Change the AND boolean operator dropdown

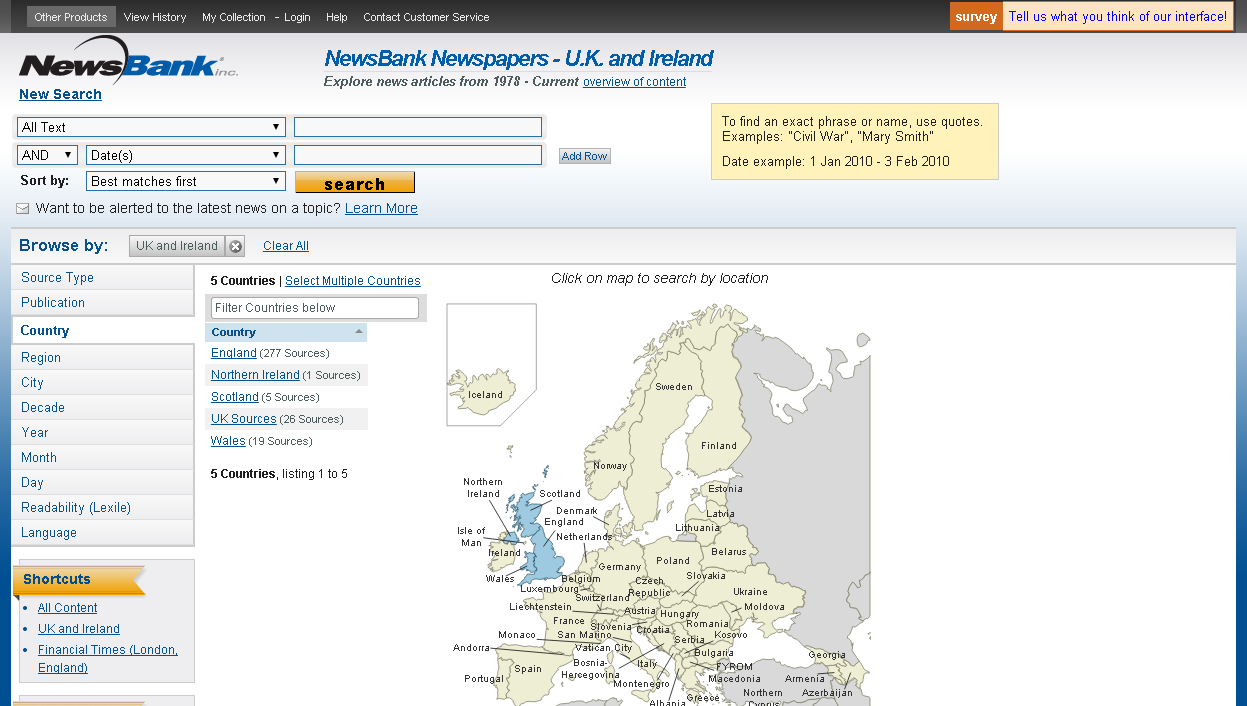point(46,154)
